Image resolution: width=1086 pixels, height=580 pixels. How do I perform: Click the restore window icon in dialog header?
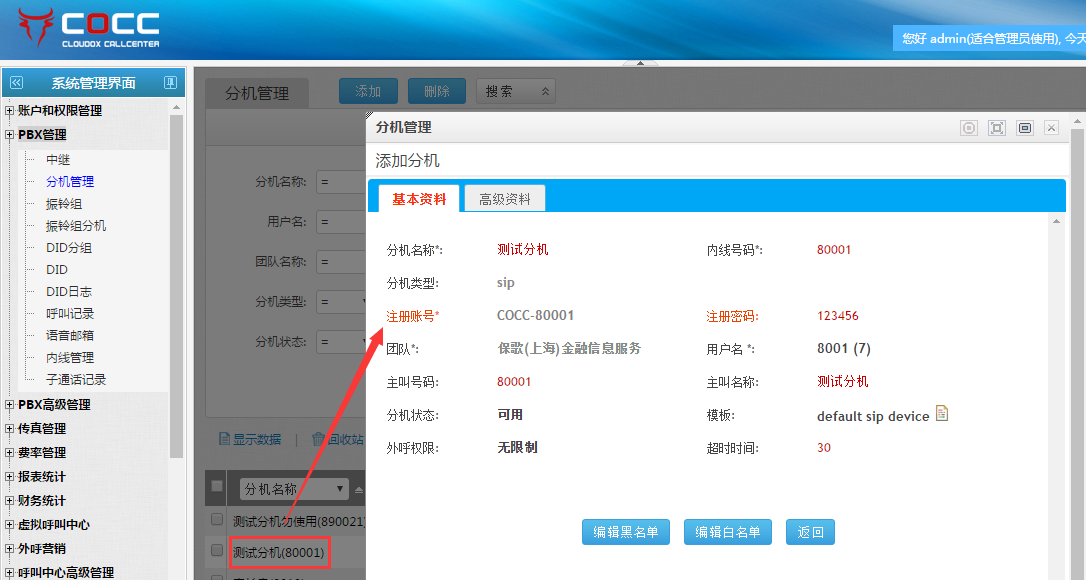[1024, 128]
